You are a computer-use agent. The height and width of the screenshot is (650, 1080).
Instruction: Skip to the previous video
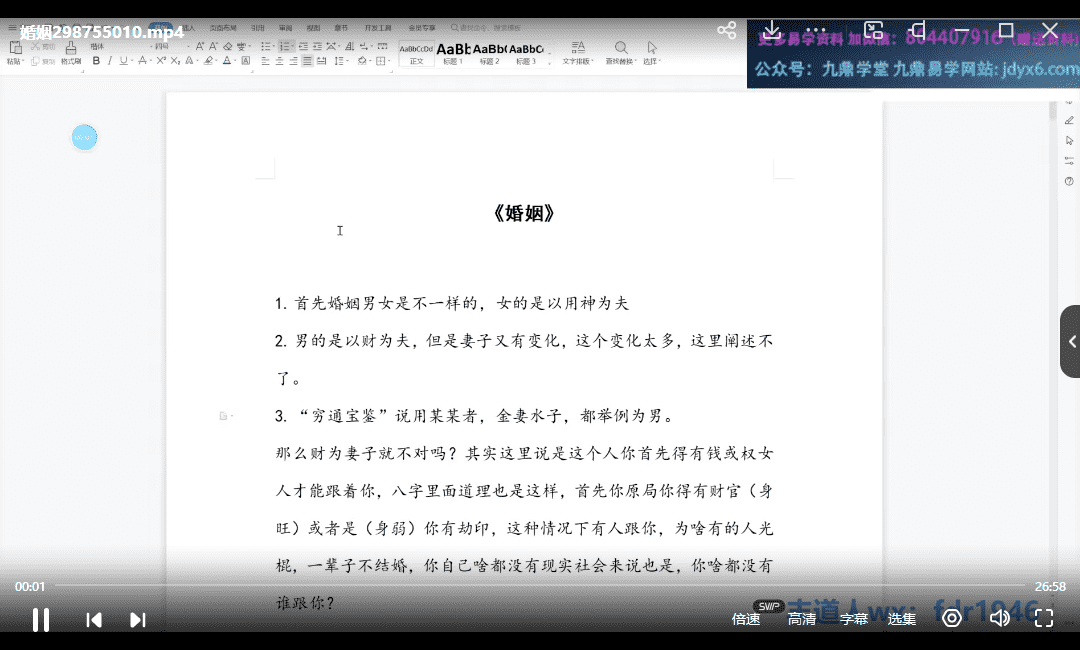[x=94, y=620]
